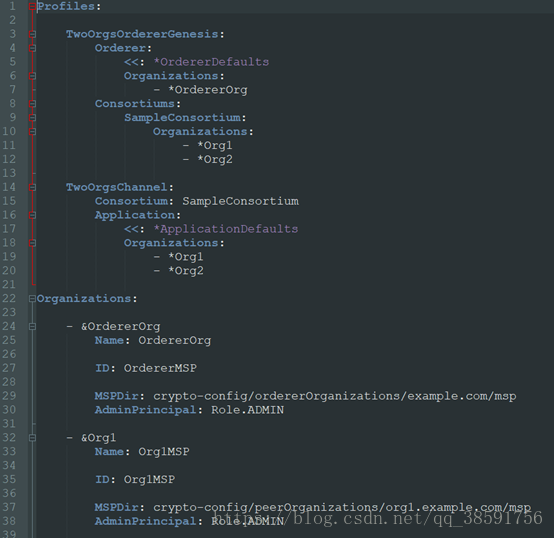
Task: Collapse Organizations fold marker on line 18
Action: [32, 243]
